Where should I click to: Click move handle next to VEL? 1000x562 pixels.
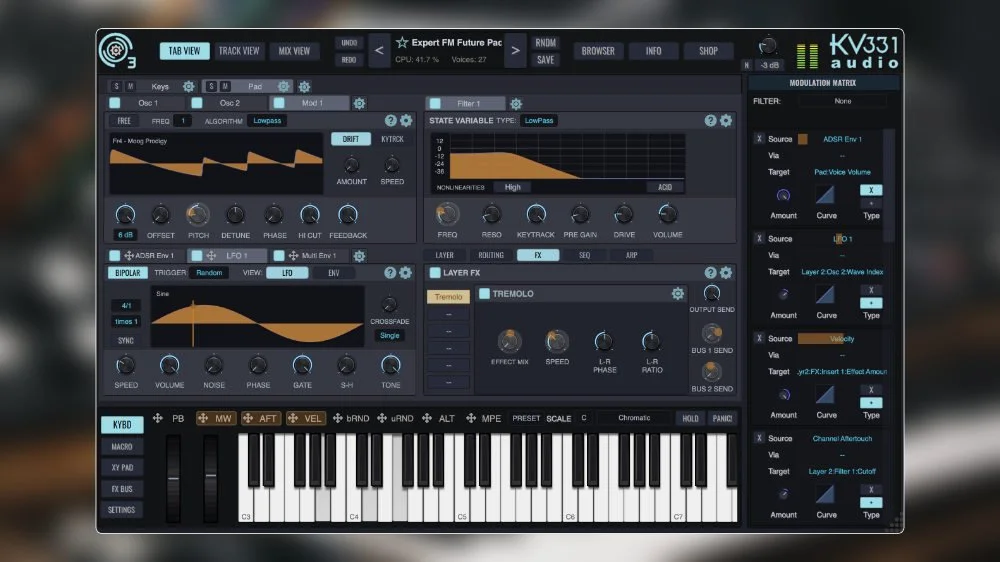(x=293, y=418)
